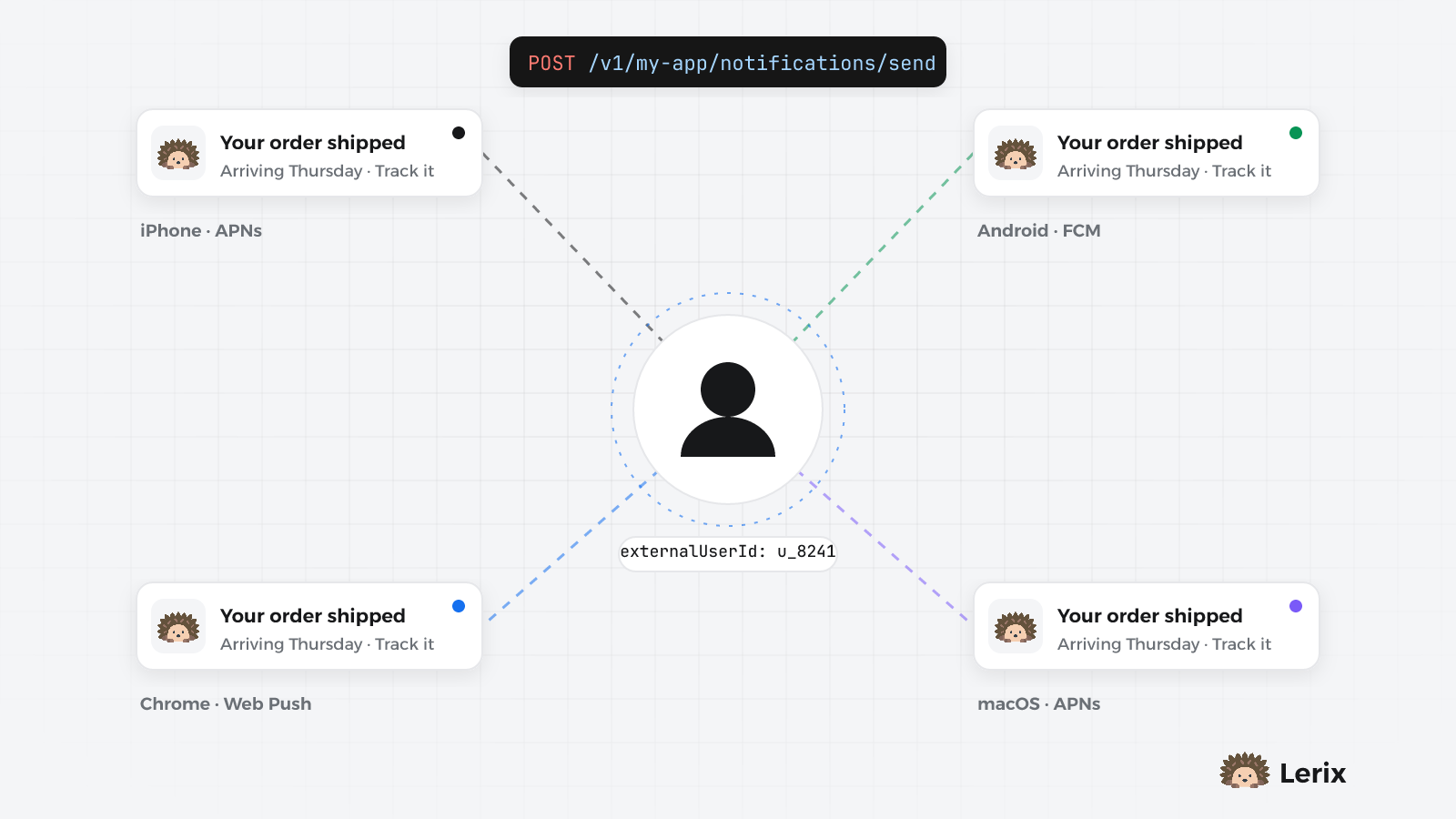Click the green status dot on the Android card

pos(1296,133)
